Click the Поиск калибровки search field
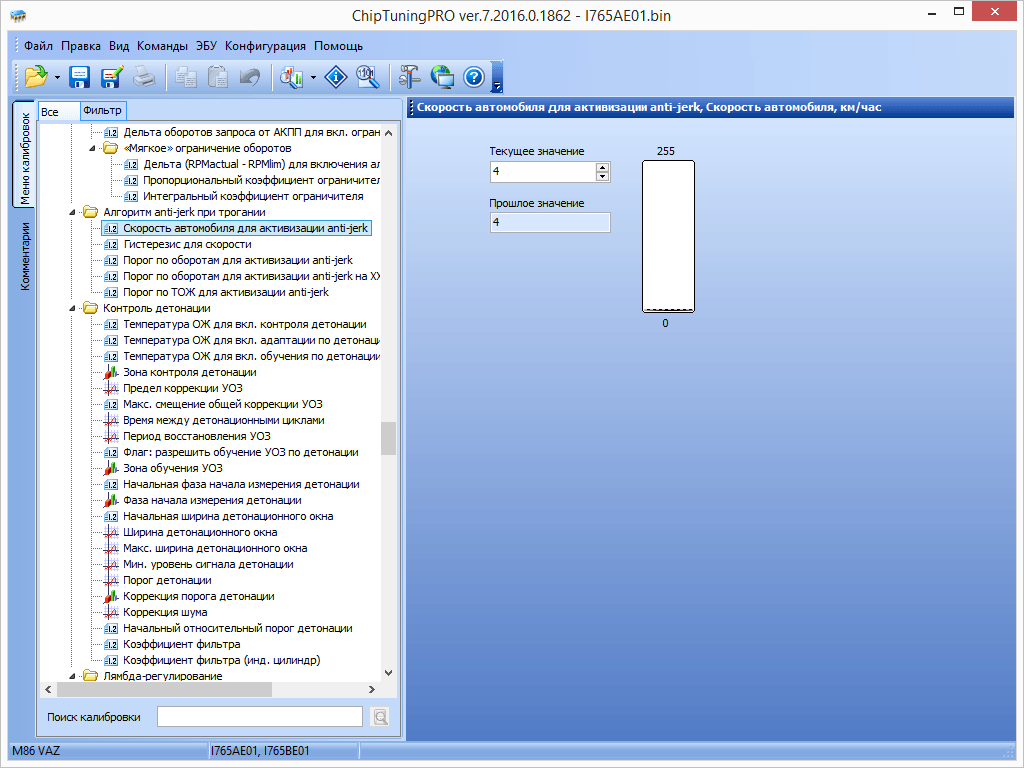This screenshot has height=768, width=1024. click(x=259, y=716)
